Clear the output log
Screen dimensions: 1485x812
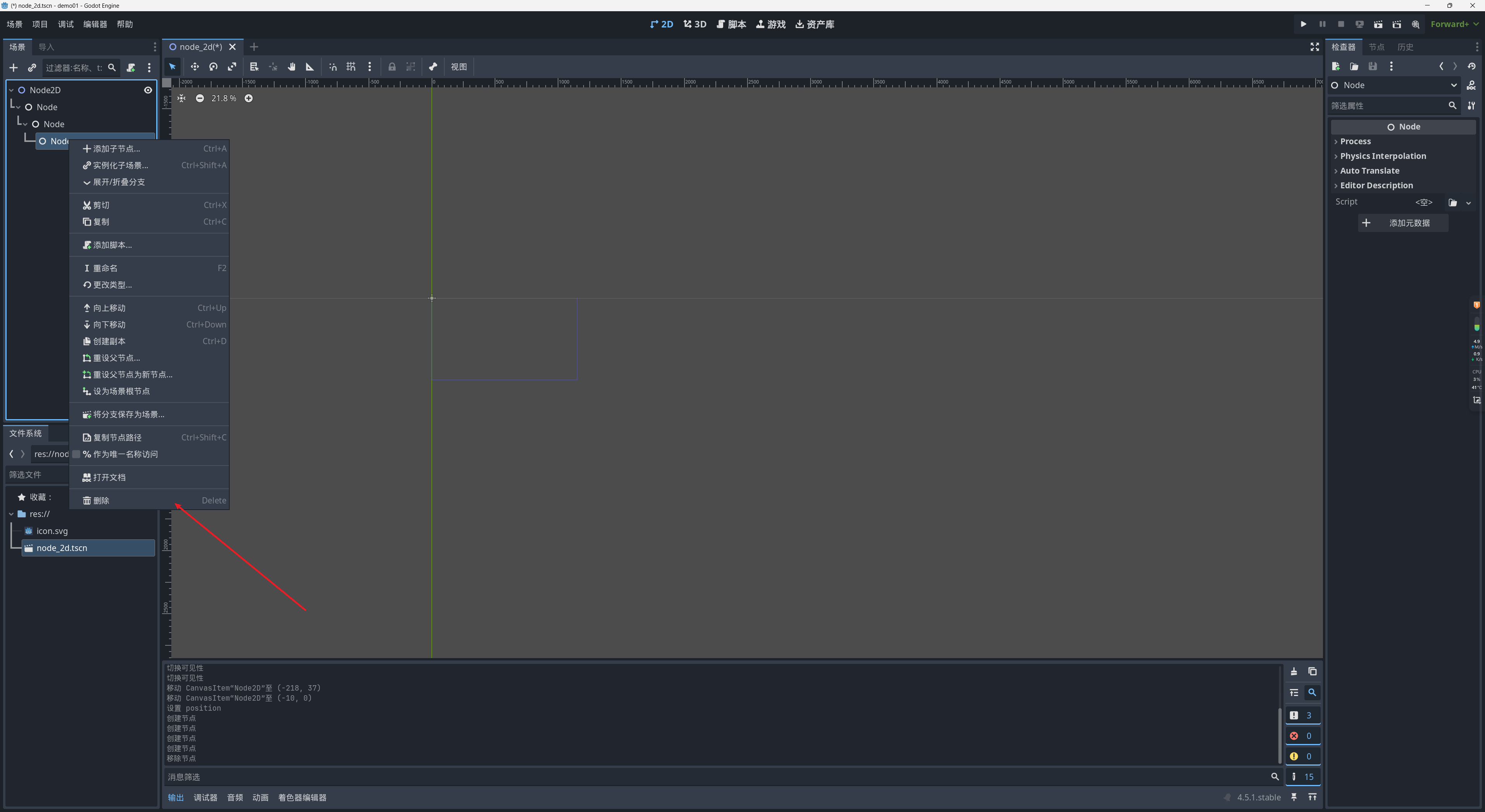[x=1294, y=671]
